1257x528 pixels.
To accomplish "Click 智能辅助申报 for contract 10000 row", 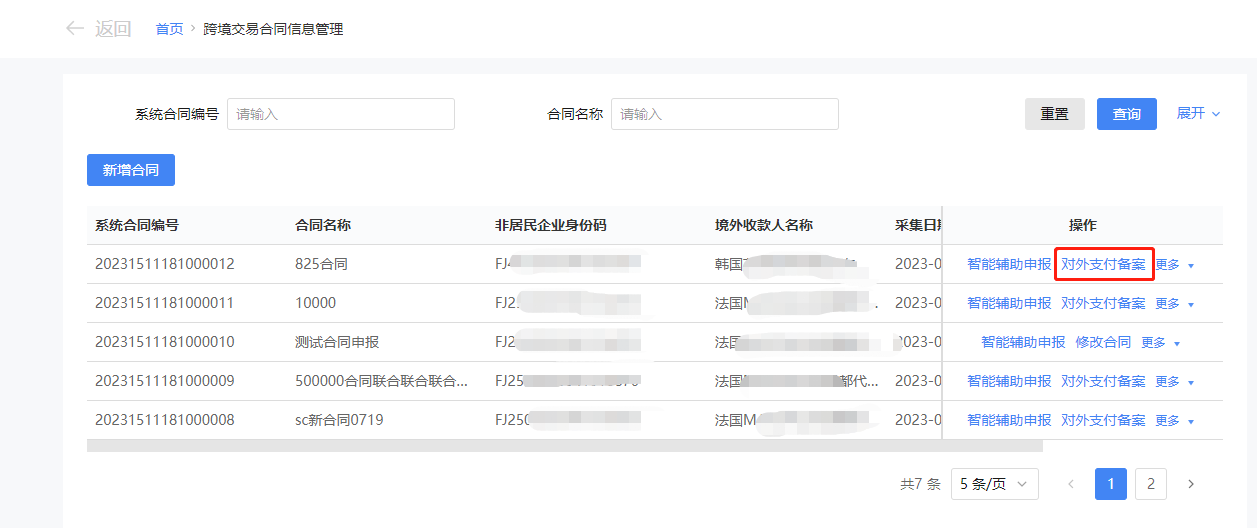I will tap(1009, 304).
